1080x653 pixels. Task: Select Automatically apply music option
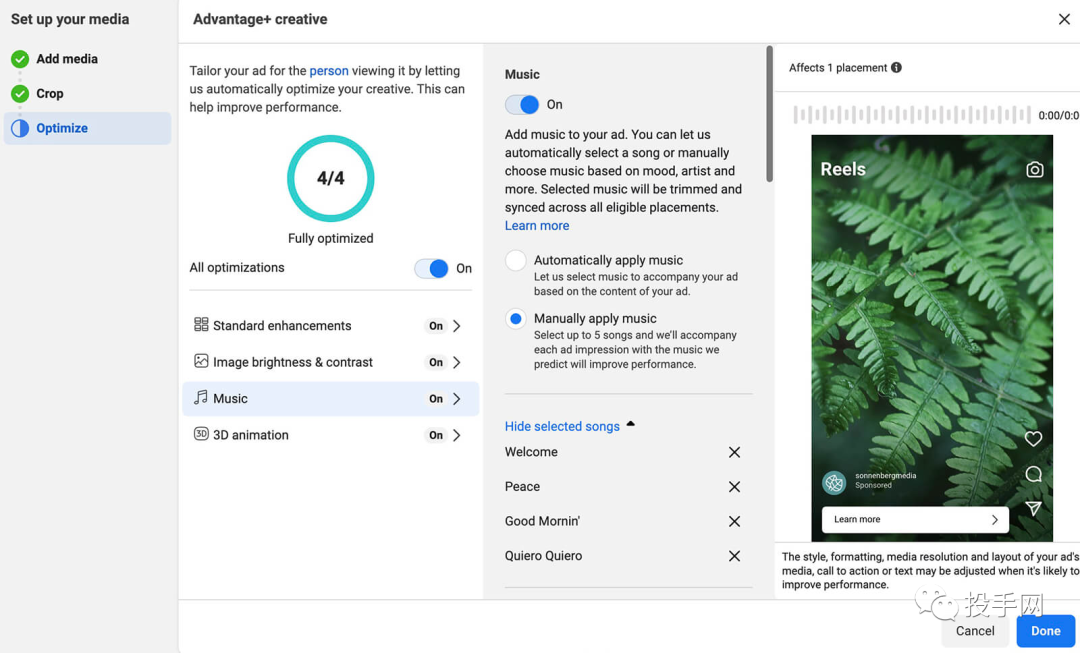(516, 261)
